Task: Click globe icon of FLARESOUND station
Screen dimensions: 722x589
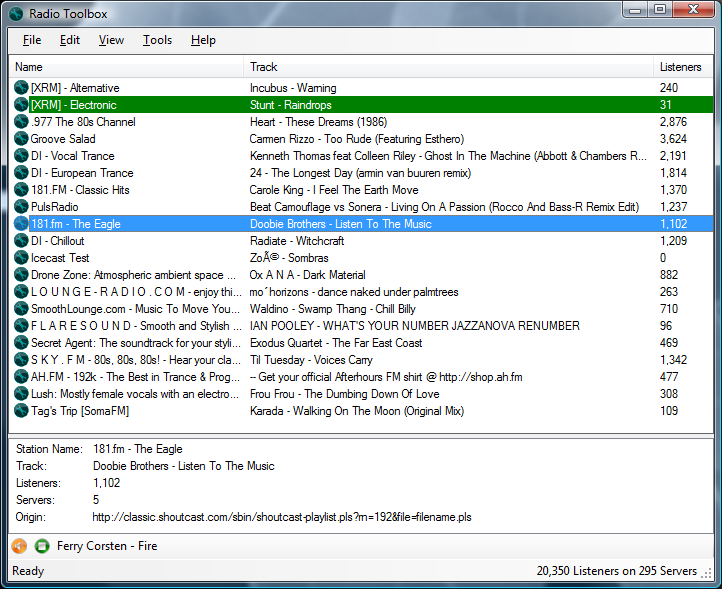Action: tap(21, 326)
